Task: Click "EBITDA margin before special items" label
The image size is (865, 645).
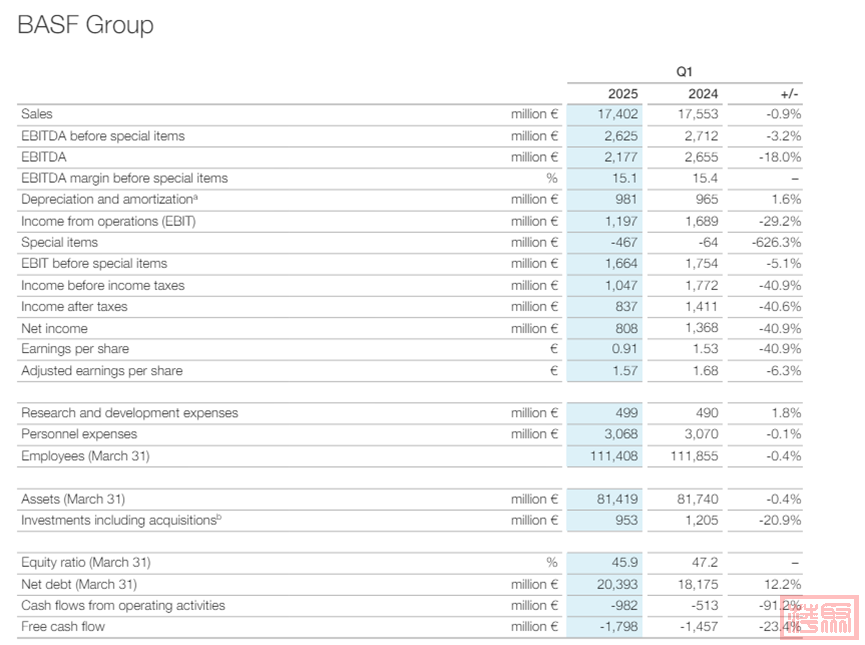Action: [124, 178]
